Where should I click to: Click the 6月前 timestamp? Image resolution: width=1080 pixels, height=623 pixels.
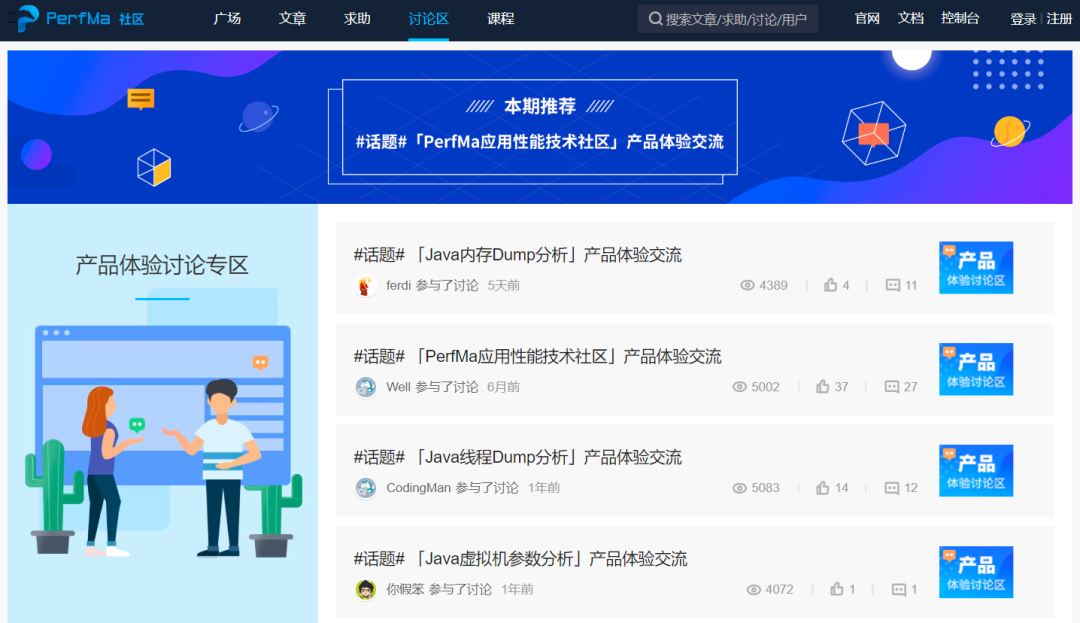(503, 387)
